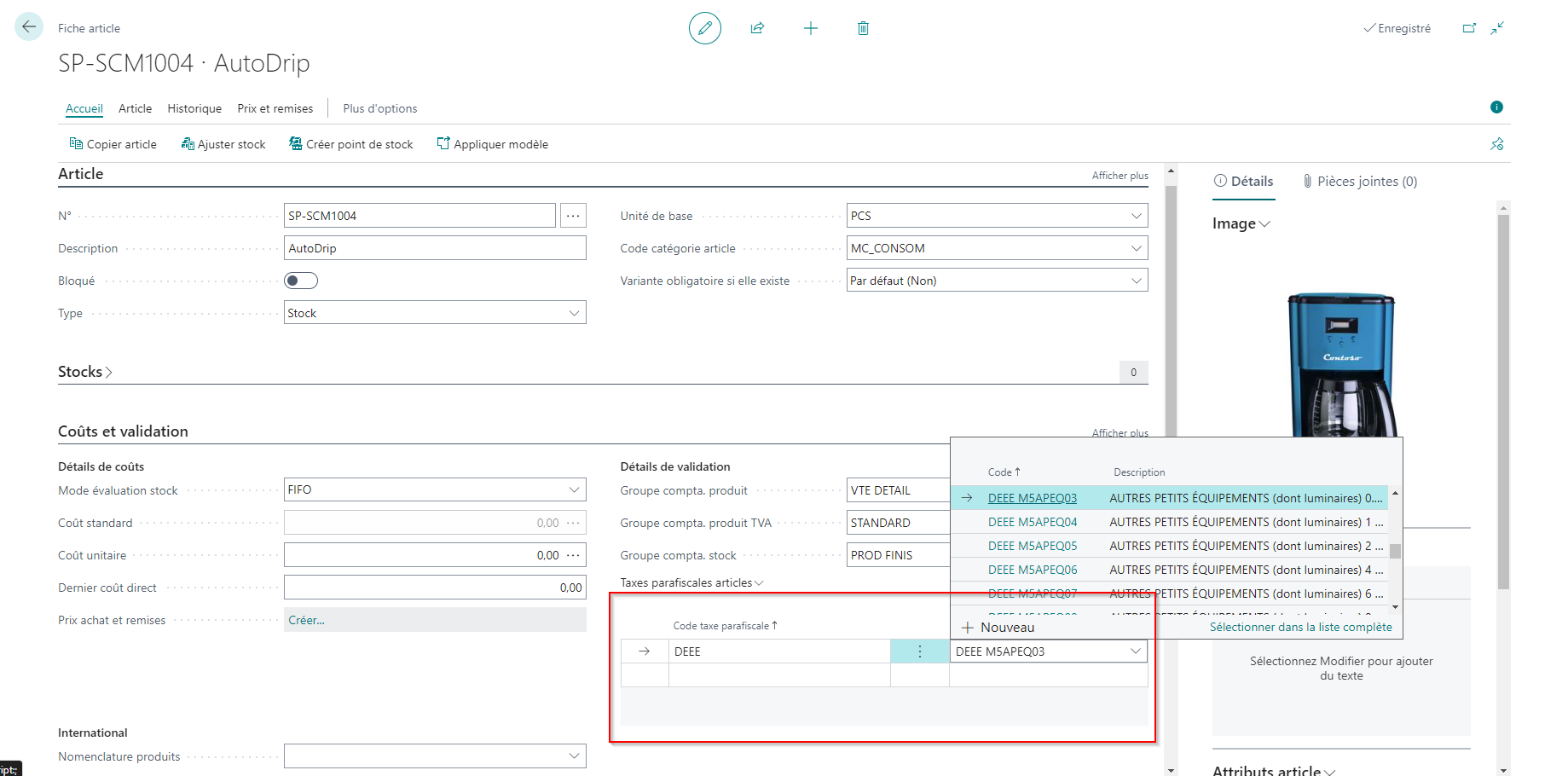Select DEEE M5APEQ05 row
The width and height of the screenshot is (1568, 776).
1170,546
